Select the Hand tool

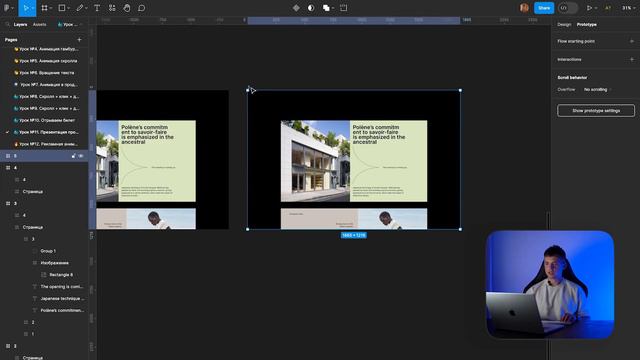click(x=127, y=8)
